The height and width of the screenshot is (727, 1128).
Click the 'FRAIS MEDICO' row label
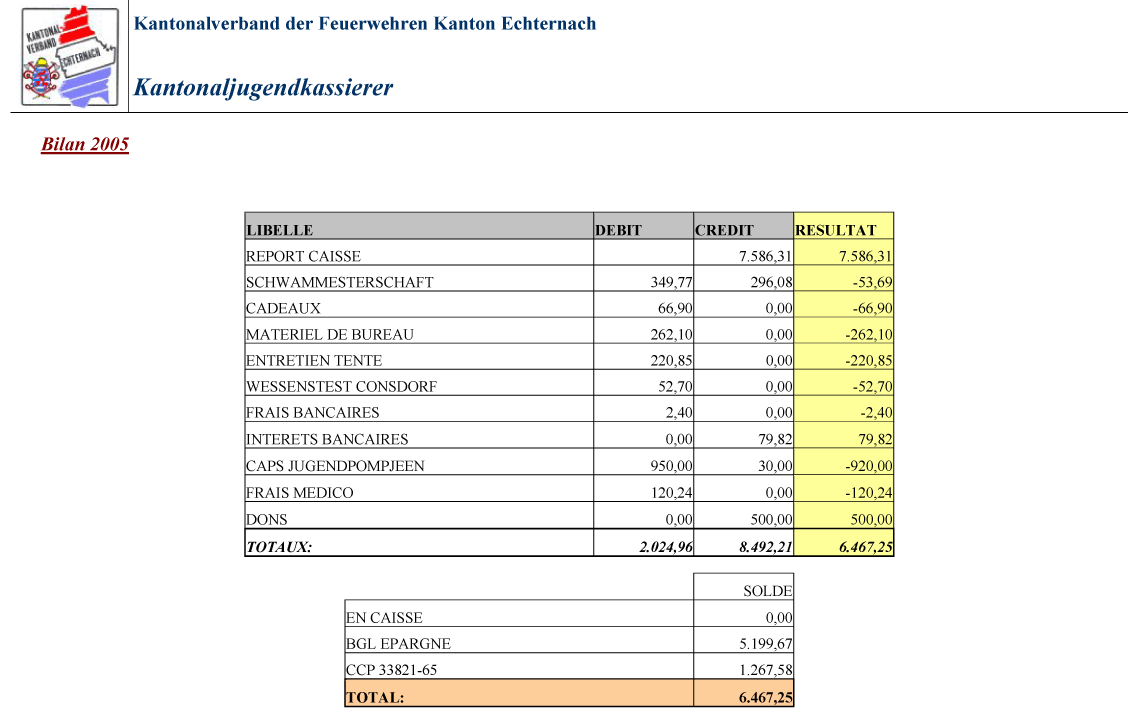tap(299, 493)
